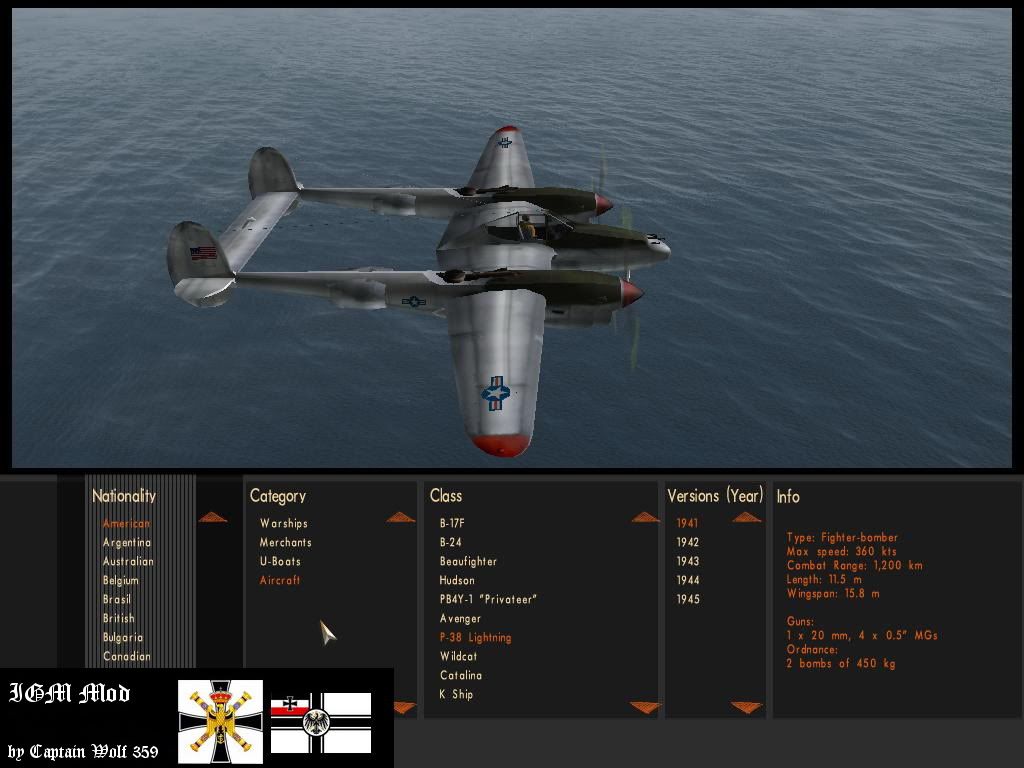
Task: Click the Class list down arrow
Action: pos(646,707)
